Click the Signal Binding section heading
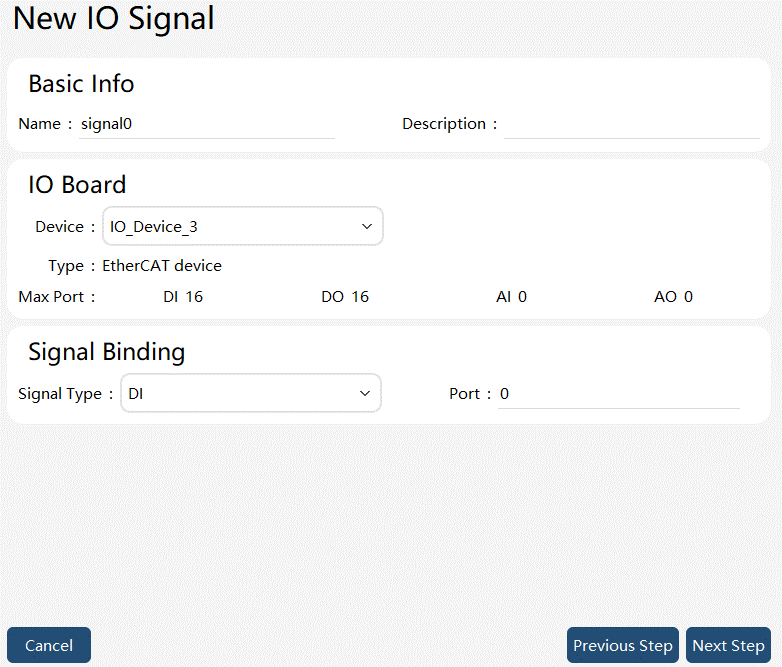Screen dimensions: 782x667 tap(107, 352)
